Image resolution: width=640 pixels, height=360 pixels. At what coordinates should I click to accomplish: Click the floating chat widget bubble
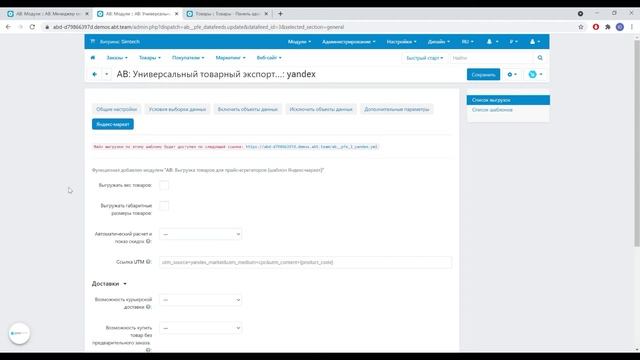tap(19, 333)
